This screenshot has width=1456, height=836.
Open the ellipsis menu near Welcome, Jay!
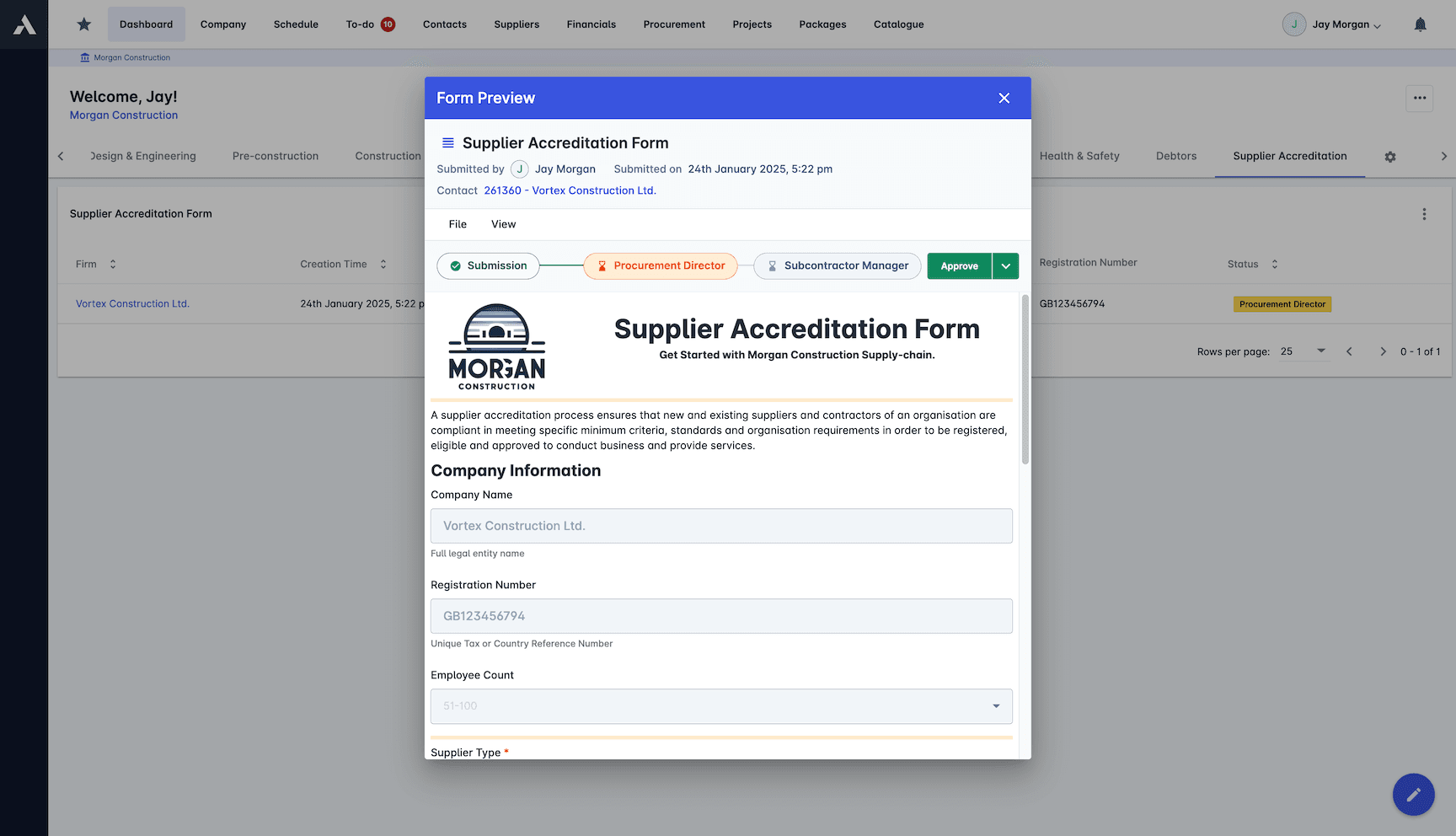tap(1419, 99)
